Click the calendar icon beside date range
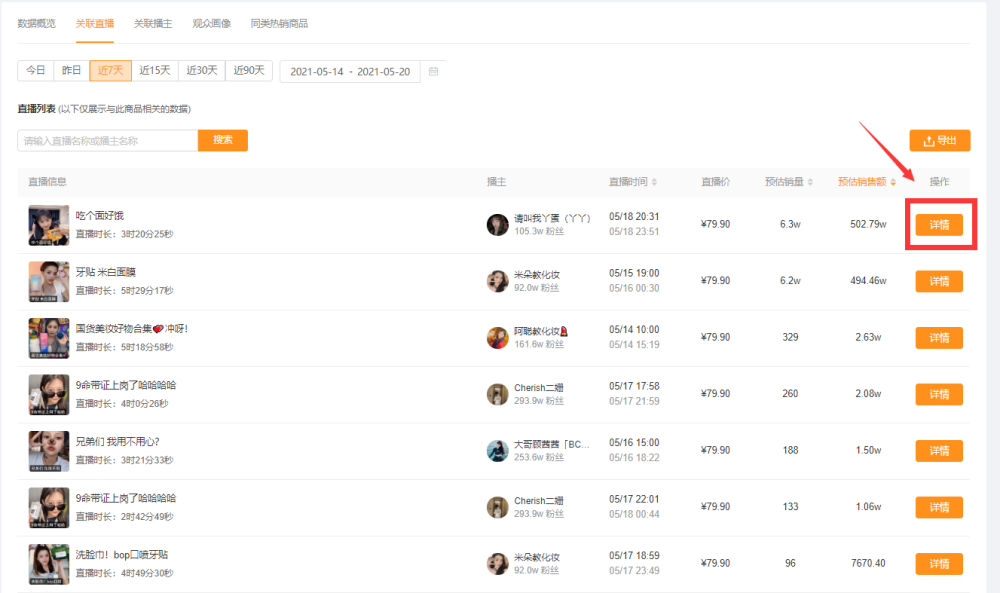The height and width of the screenshot is (593, 1000). 433,71
